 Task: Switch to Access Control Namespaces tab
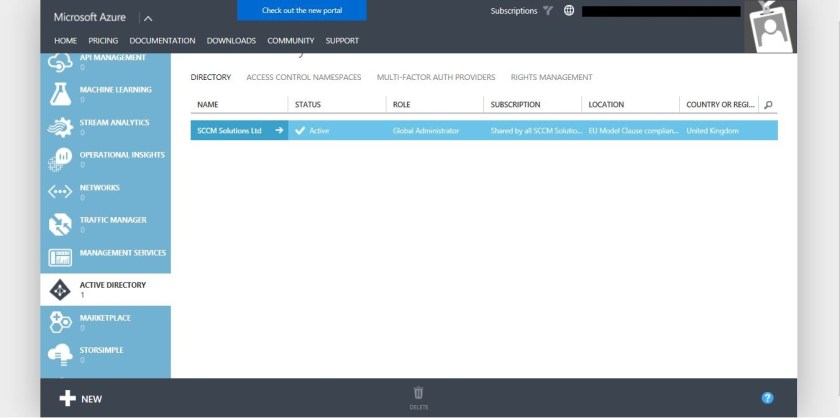(x=304, y=77)
